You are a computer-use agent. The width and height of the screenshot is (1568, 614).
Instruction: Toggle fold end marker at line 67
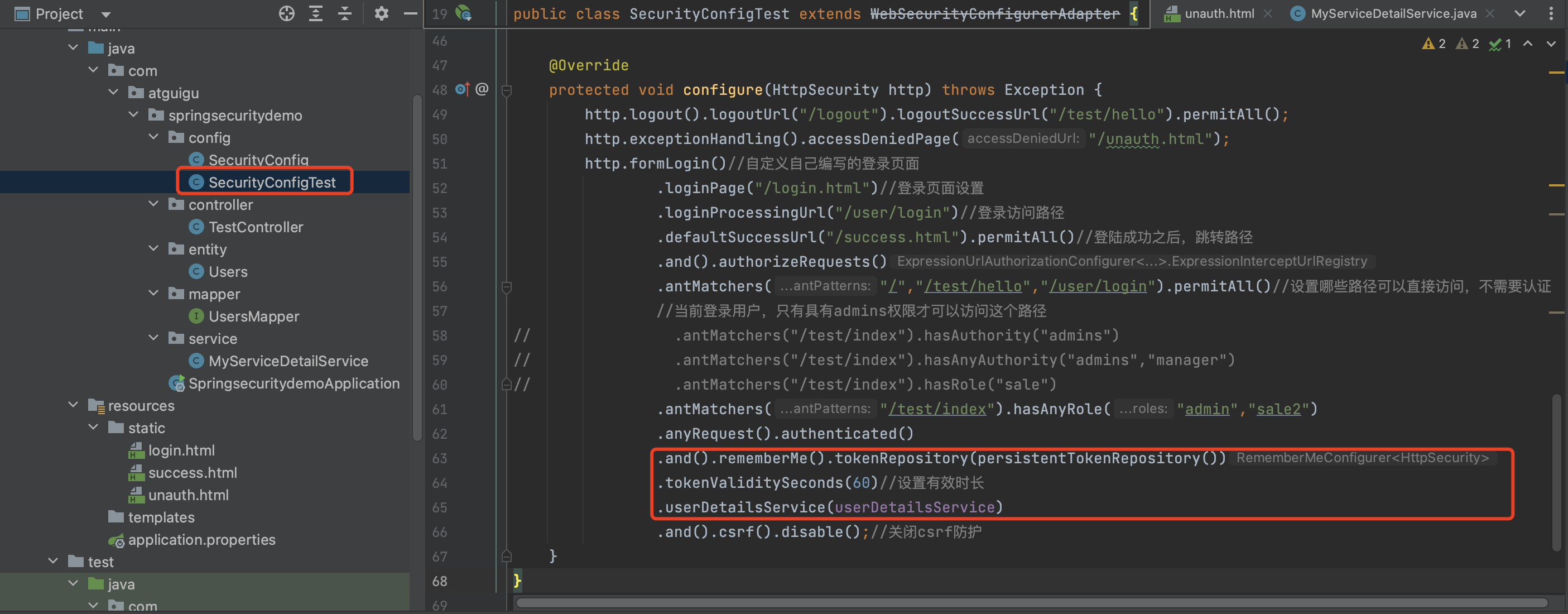click(x=507, y=556)
